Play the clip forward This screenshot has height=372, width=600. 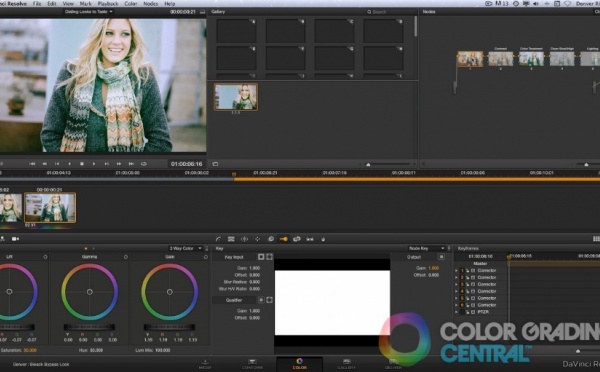coord(94,164)
